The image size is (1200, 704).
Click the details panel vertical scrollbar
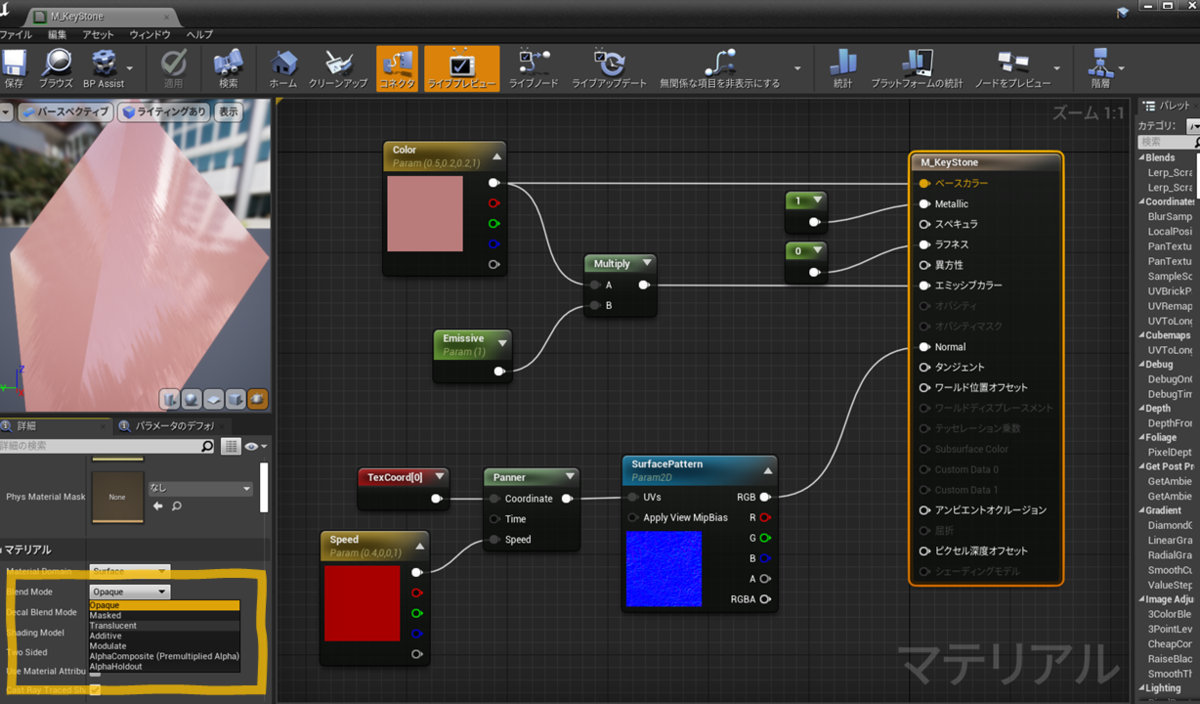264,488
